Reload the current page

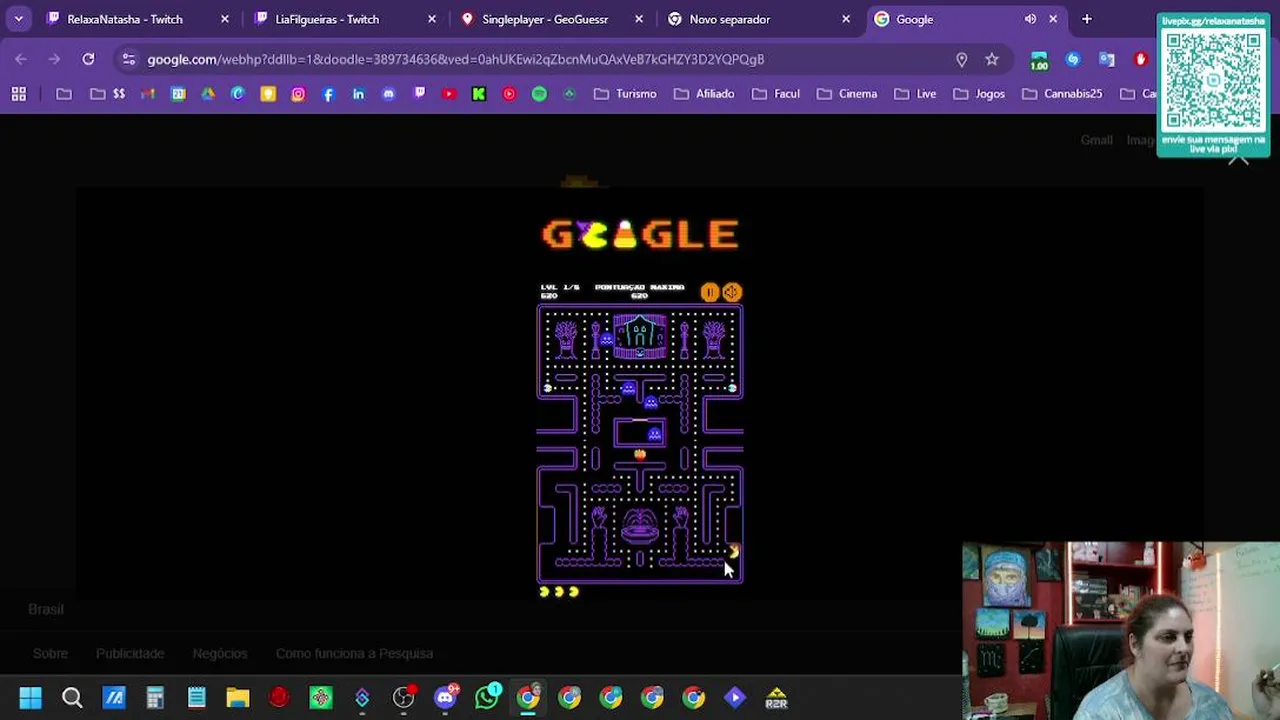(88, 59)
